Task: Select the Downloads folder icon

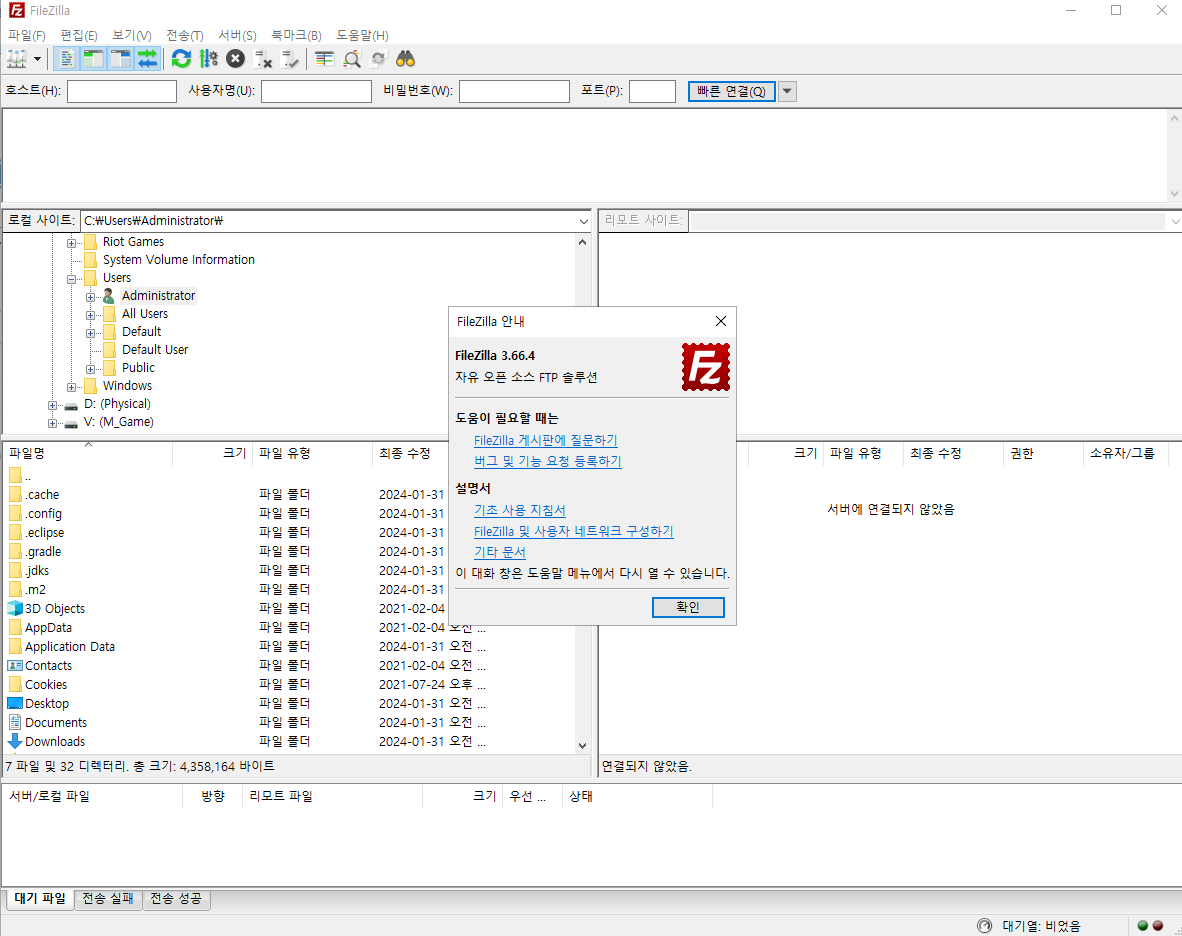Action: pyautogui.click(x=15, y=741)
